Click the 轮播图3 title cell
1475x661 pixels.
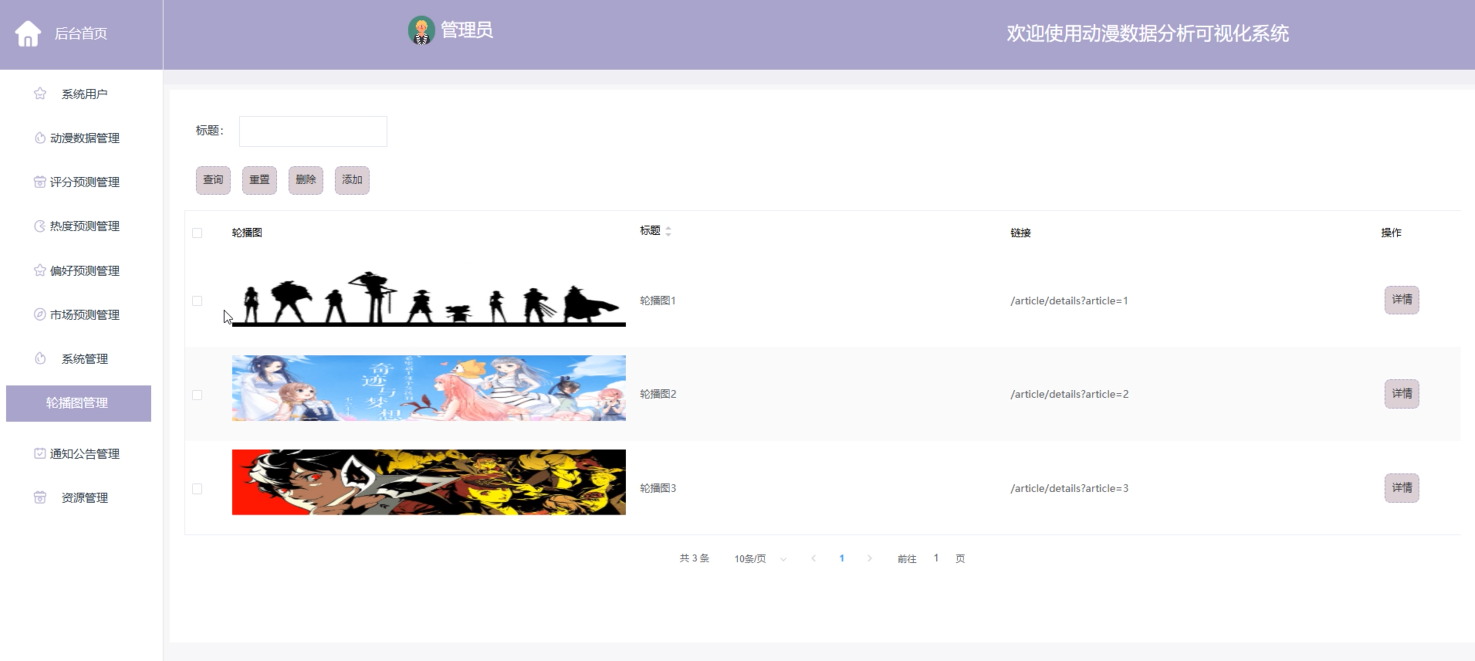658,488
